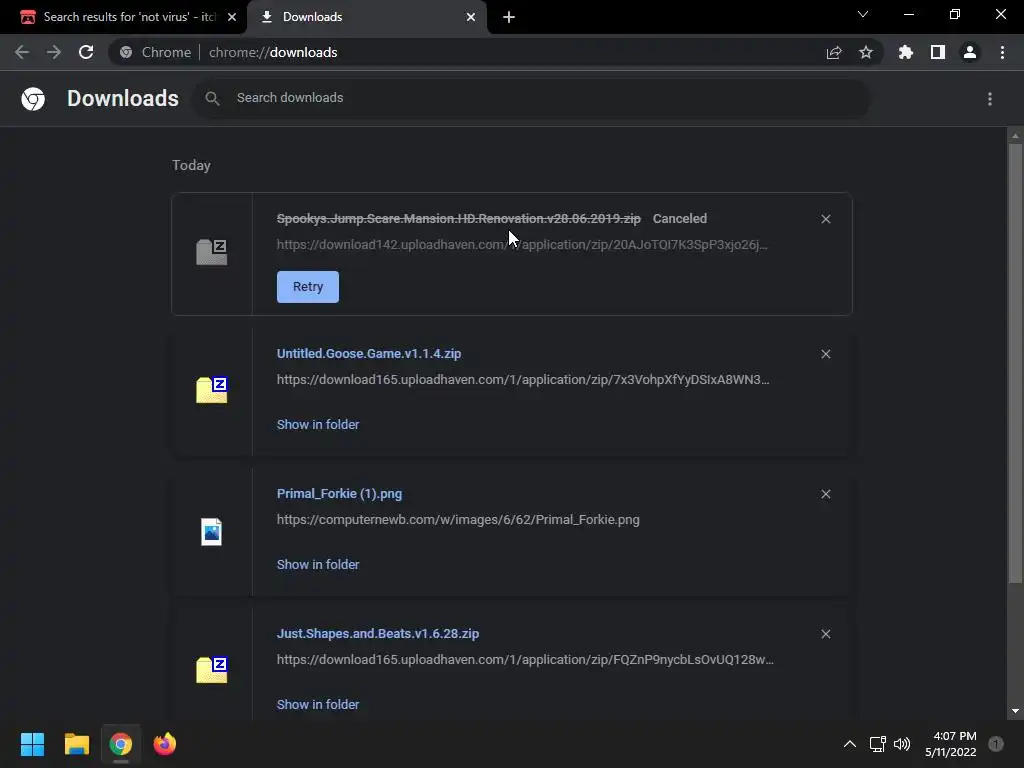Toggle the side panel icon
The height and width of the screenshot is (768, 1024).
click(x=938, y=52)
